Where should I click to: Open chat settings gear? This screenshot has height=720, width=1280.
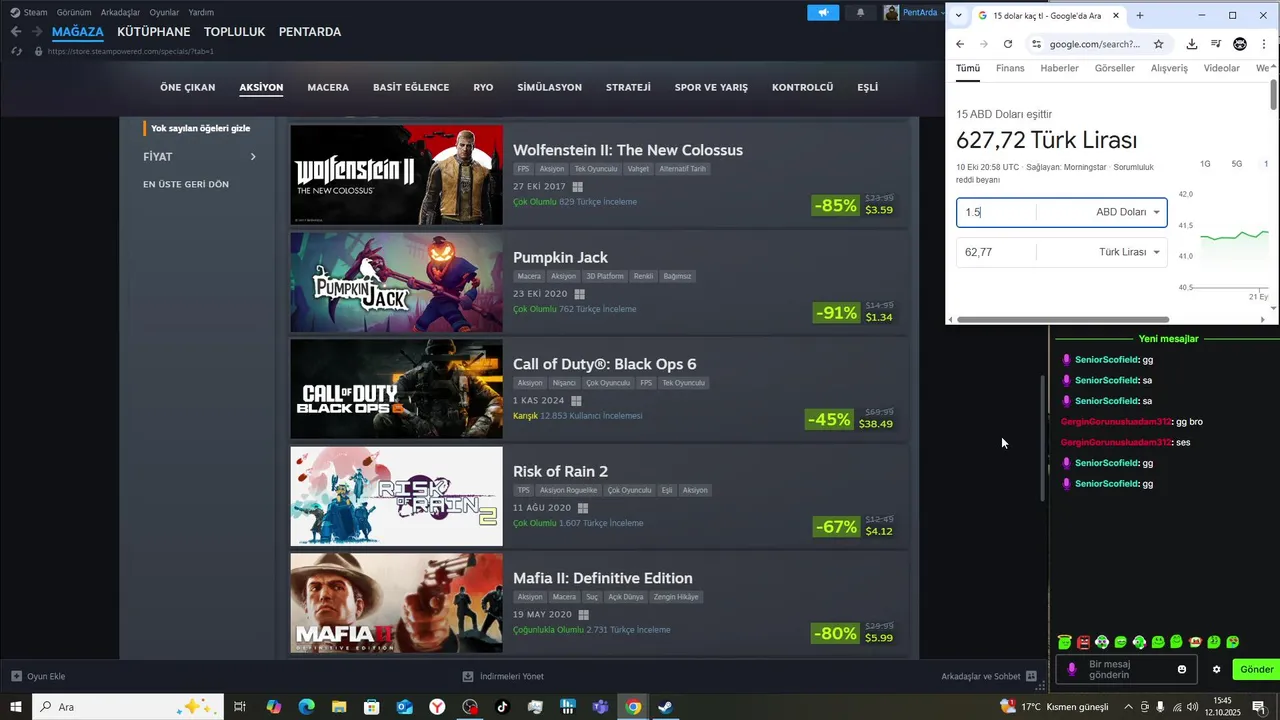[1217, 670]
